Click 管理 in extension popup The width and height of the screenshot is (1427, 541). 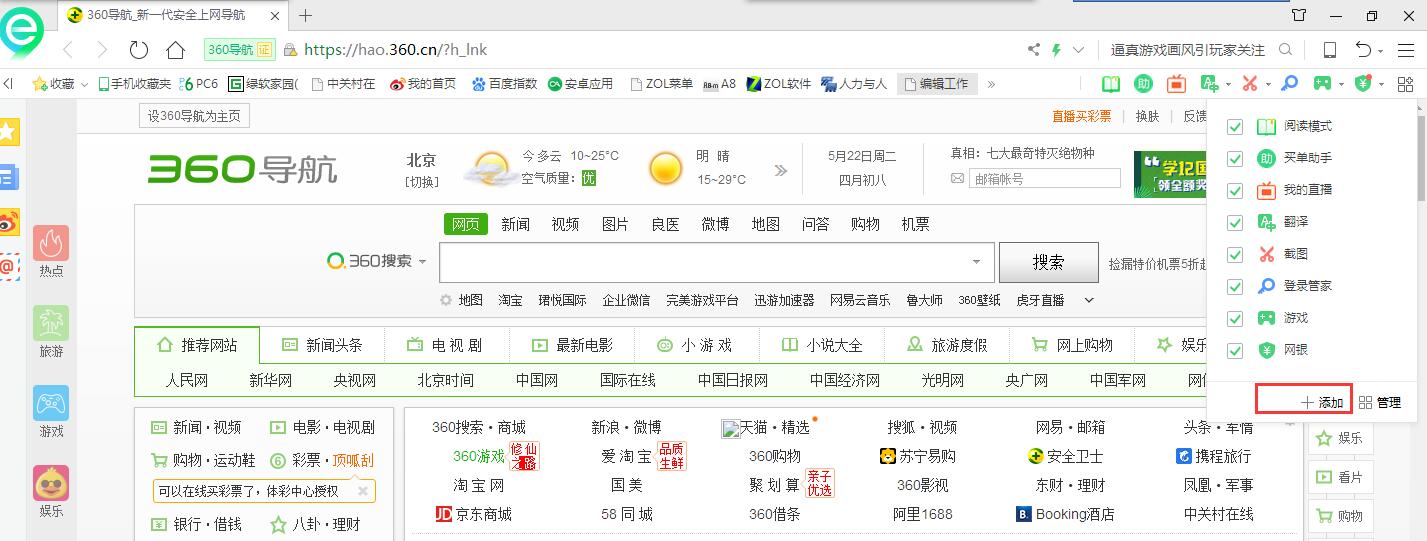(x=1380, y=402)
